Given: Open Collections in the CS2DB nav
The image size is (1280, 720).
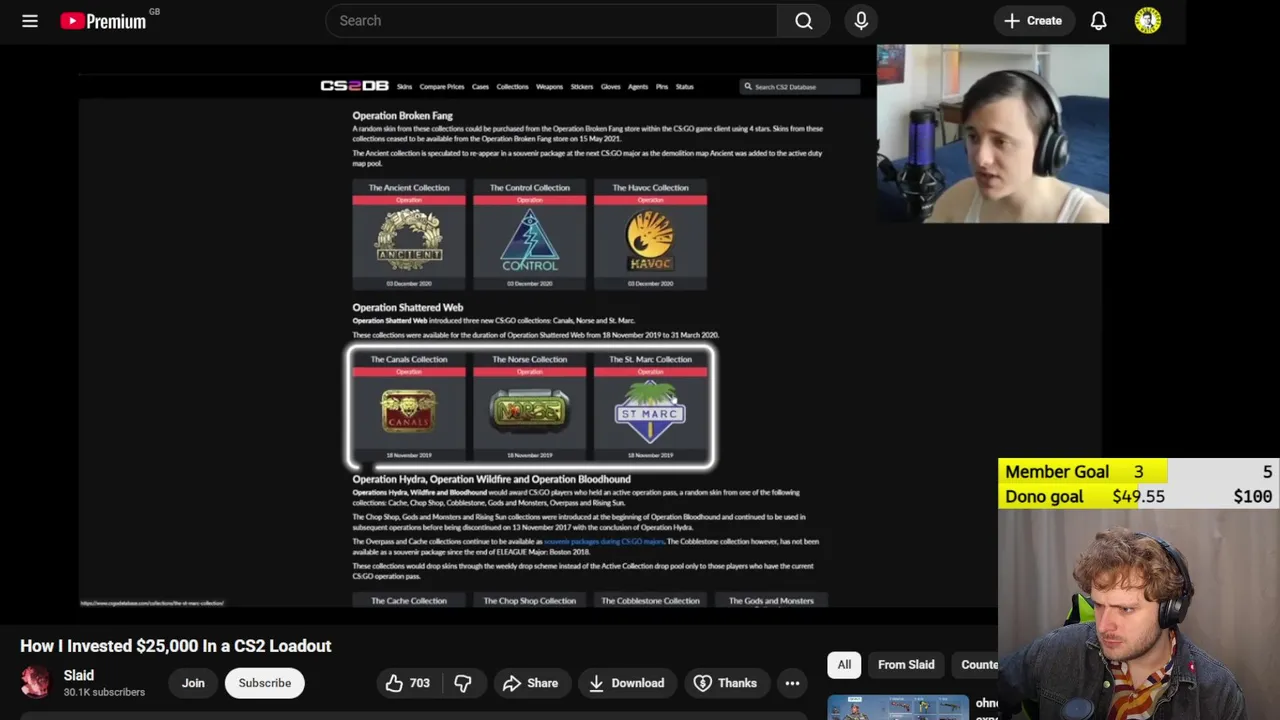Looking at the screenshot, I should click(x=512, y=87).
